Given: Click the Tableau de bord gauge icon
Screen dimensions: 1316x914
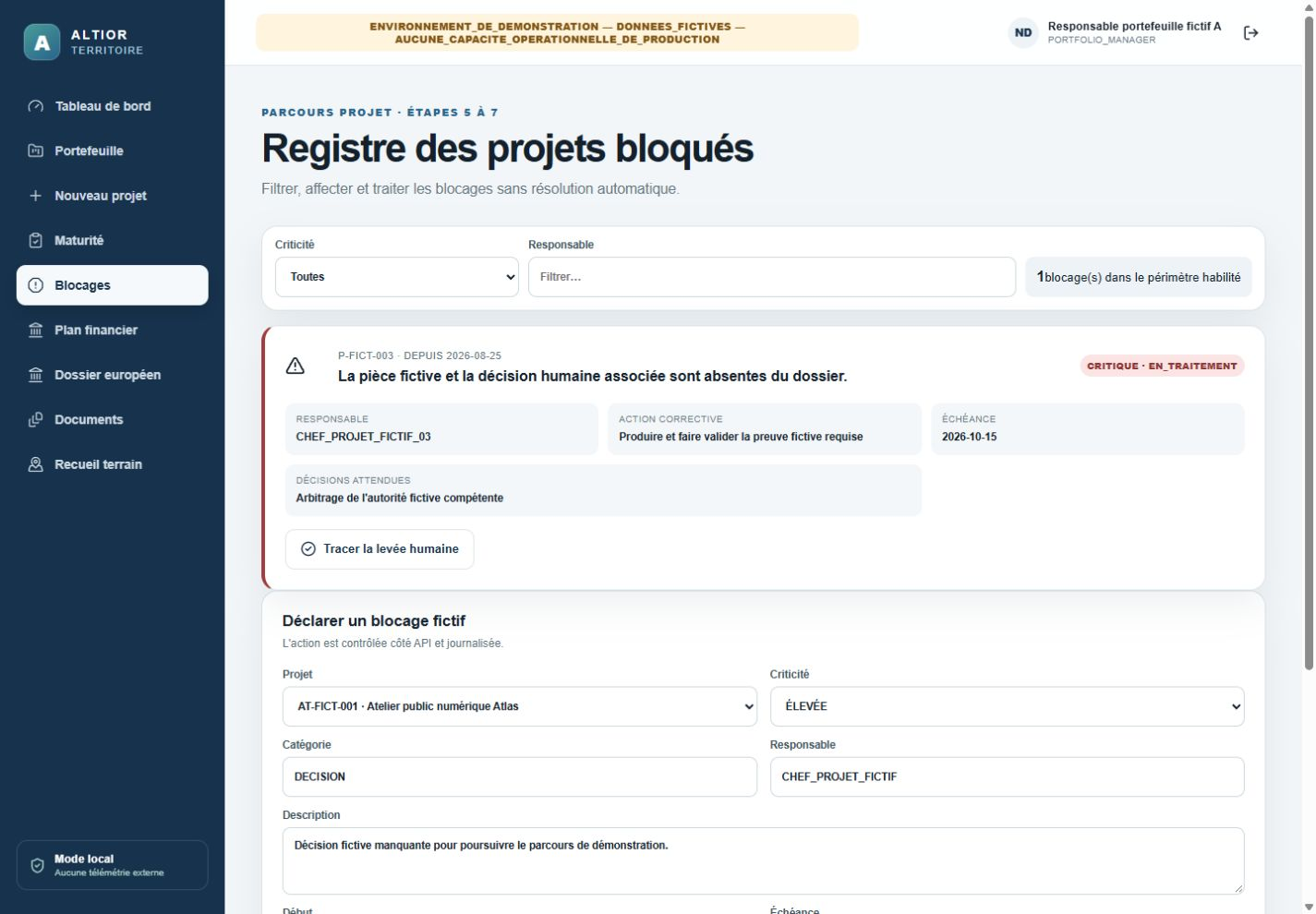Looking at the screenshot, I should [36, 106].
